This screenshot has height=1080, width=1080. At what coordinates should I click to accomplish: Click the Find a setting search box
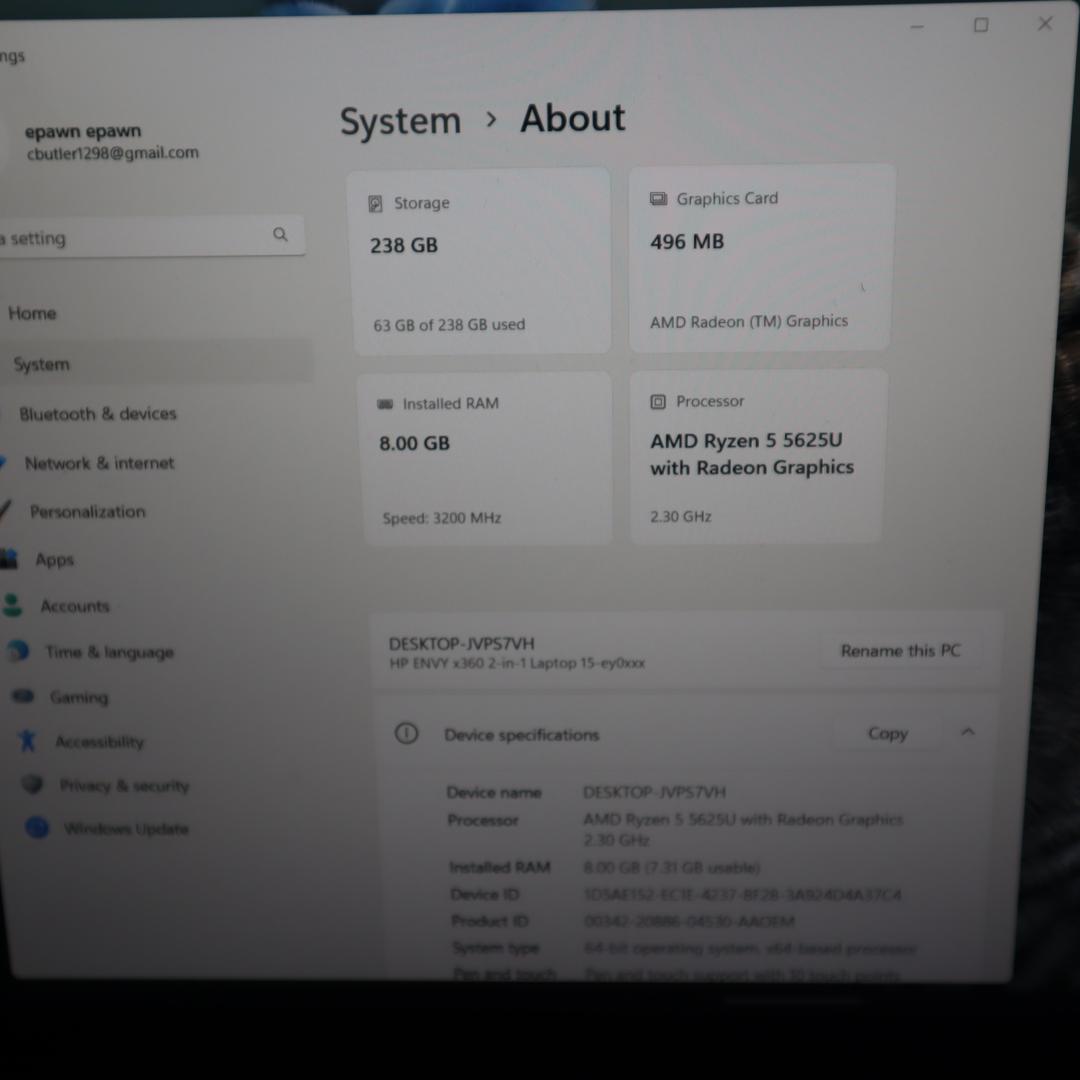[150, 236]
